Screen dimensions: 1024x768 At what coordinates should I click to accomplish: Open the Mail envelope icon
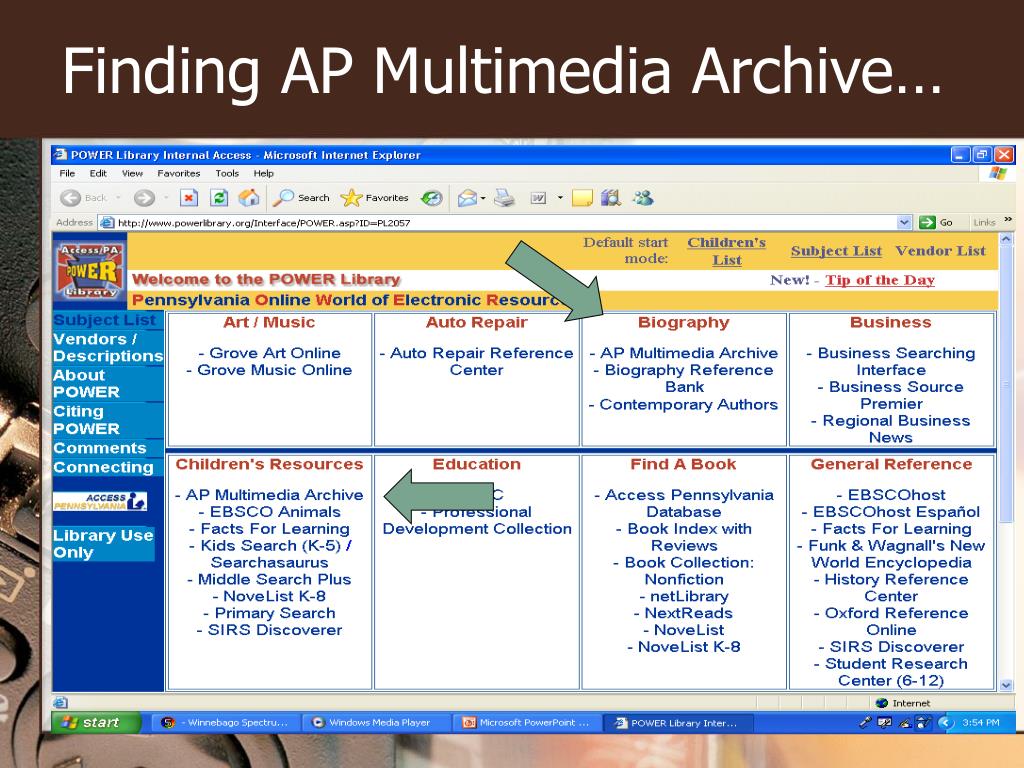coord(466,198)
